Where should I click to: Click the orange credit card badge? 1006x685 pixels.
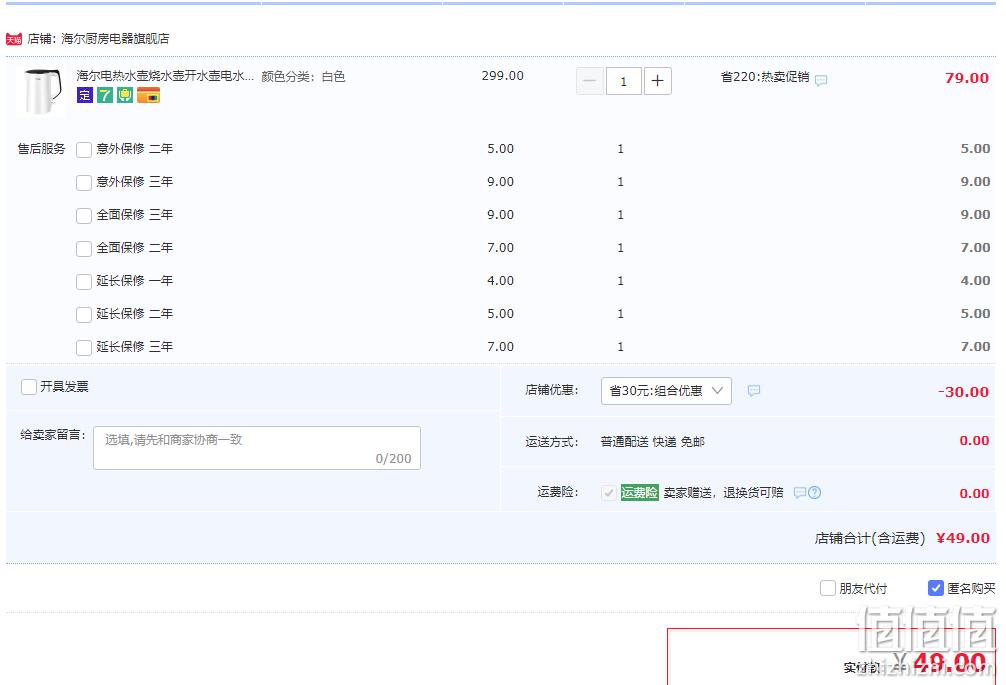coord(148,96)
